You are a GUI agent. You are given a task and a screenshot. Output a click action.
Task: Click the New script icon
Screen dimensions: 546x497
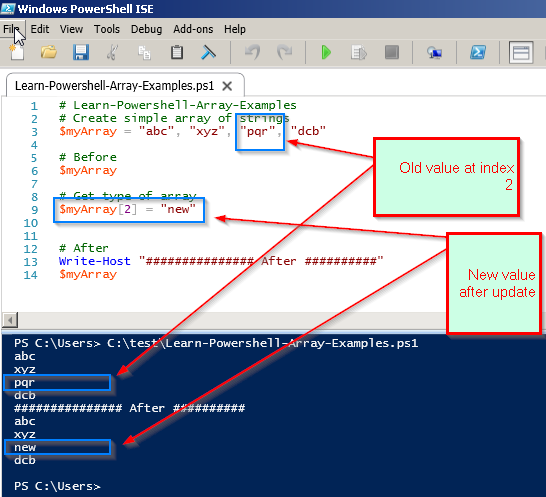[x=16, y=53]
